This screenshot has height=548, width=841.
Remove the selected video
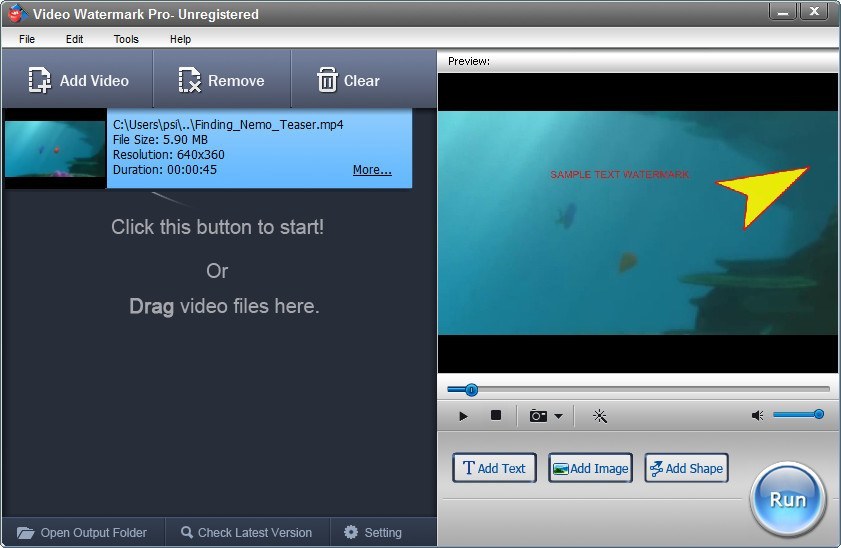(222, 80)
